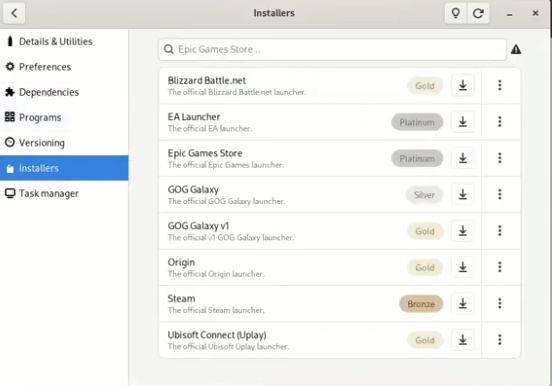Click 'The official Origin launcher.' description
This screenshot has height=386, width=552.
click(x=216, y=274)
